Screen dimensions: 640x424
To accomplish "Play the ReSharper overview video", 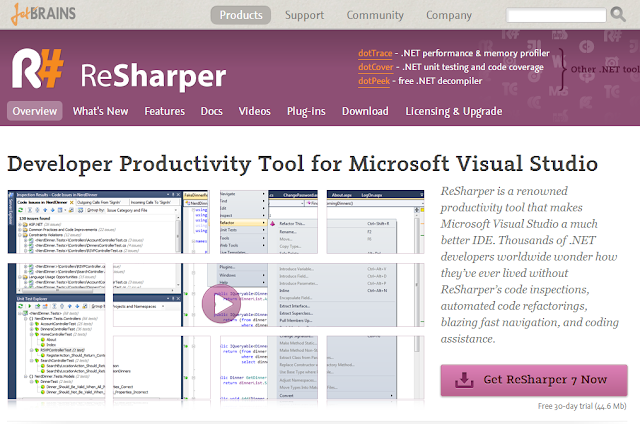I will (x=222, y=304).
